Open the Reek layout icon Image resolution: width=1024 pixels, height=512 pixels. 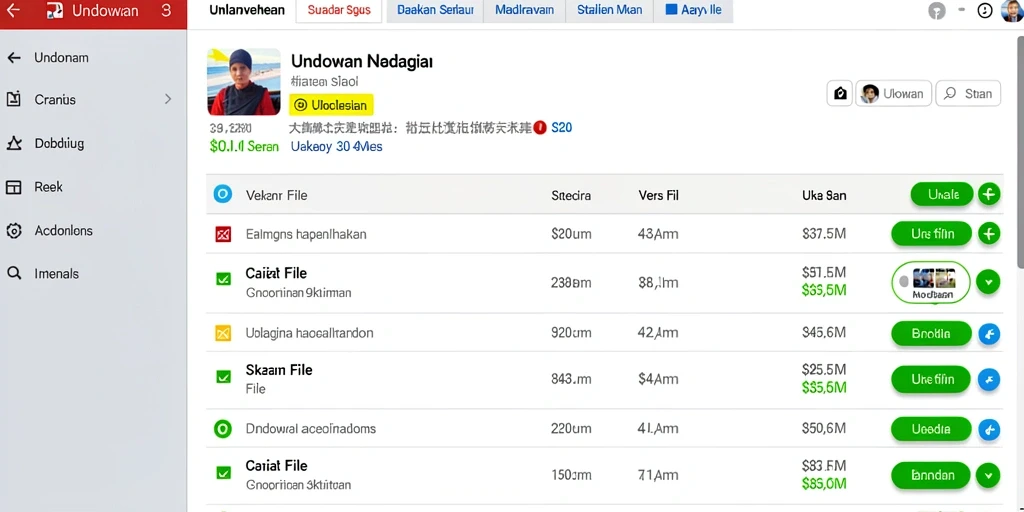click(14, 187)
